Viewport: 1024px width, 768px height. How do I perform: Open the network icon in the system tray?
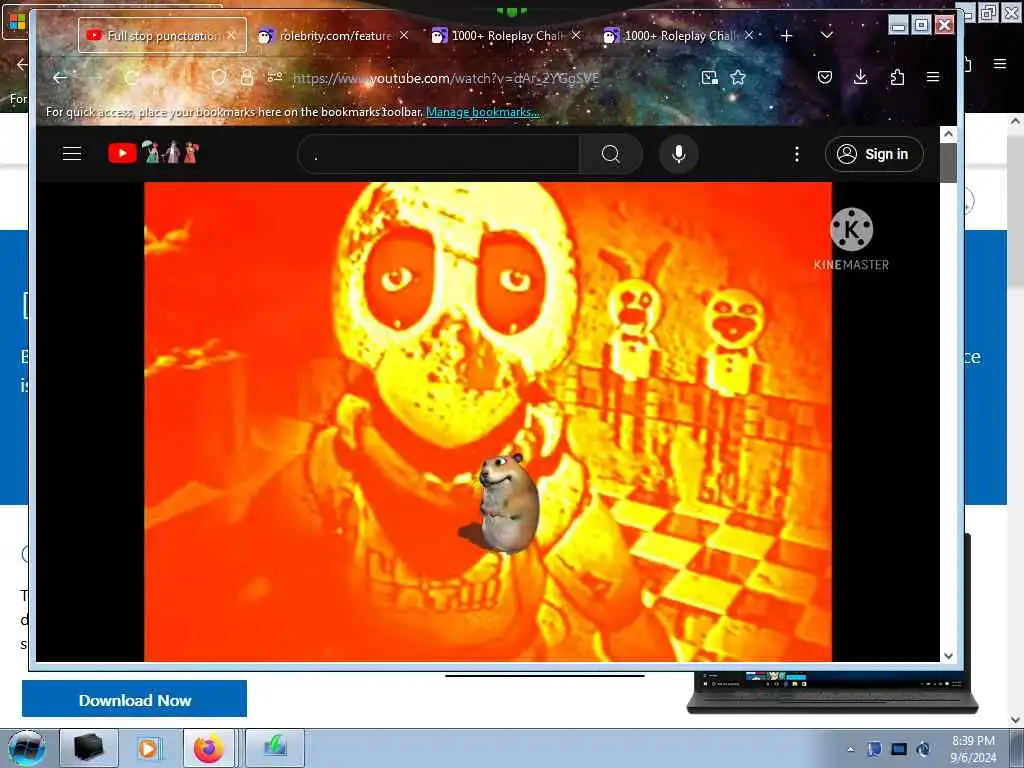[x=899, y=749]
